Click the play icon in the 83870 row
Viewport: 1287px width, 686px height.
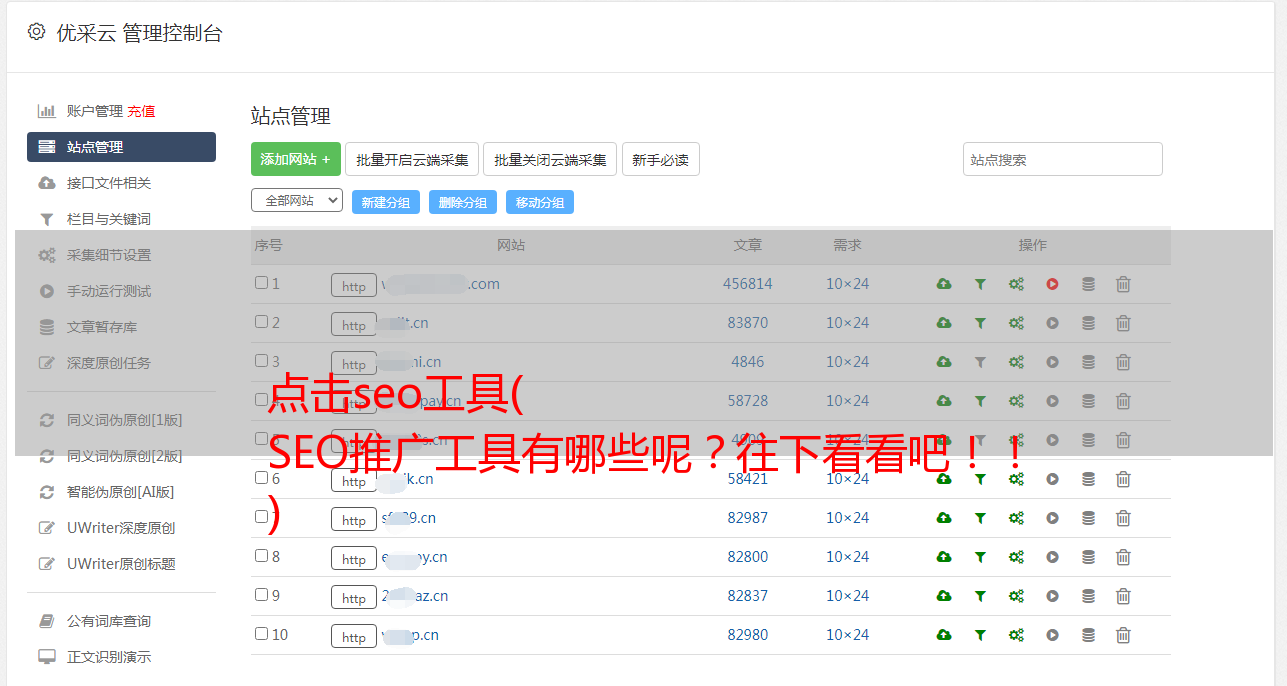click(1052, 323)
